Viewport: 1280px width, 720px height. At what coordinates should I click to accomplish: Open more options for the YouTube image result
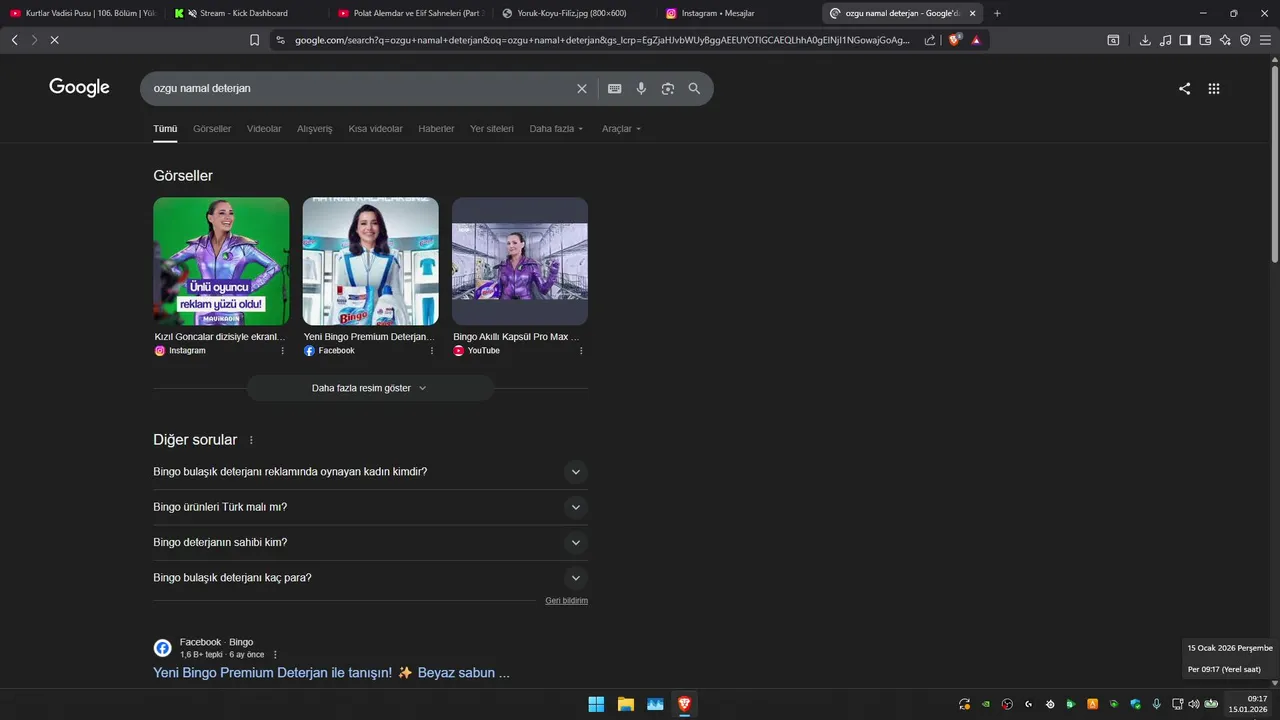pyautogui.click(x=581, y=351)
